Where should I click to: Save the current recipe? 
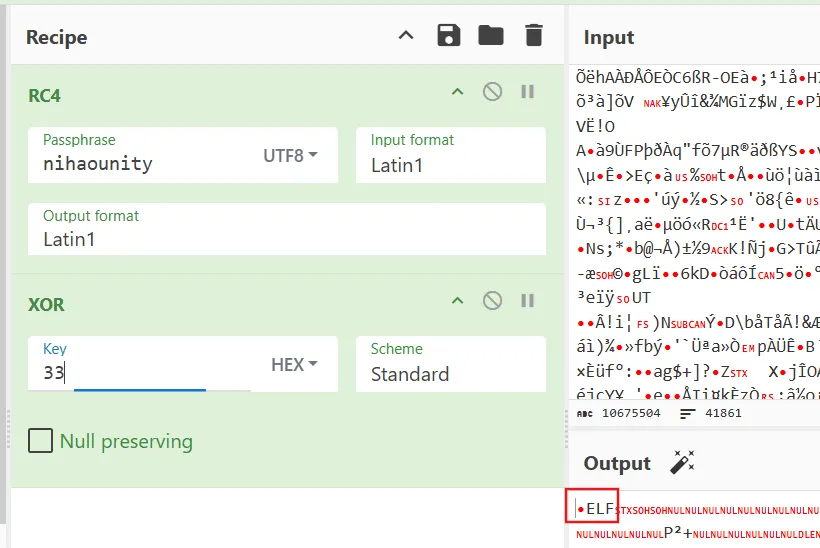pyautogui.click(x=449, y=36)
